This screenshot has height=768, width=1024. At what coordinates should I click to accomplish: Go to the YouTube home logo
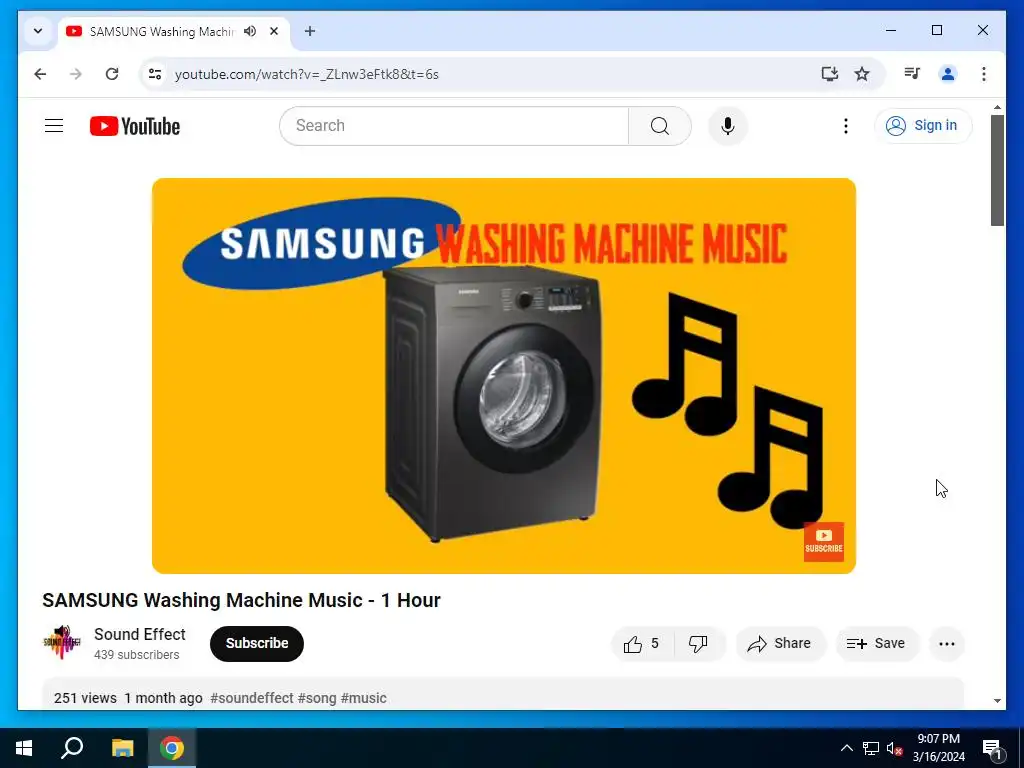point(135,126)
